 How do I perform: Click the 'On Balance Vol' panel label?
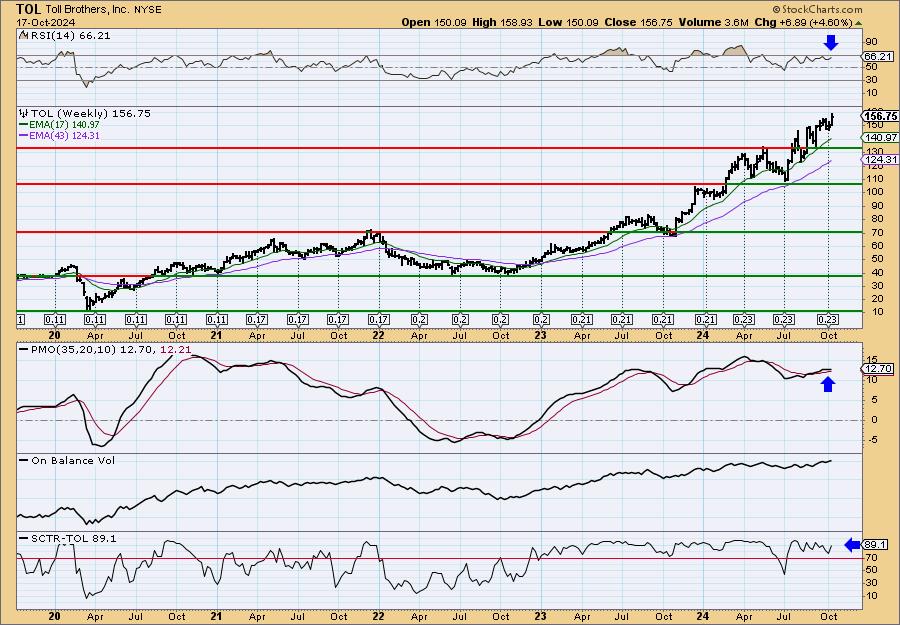point(73,460)
